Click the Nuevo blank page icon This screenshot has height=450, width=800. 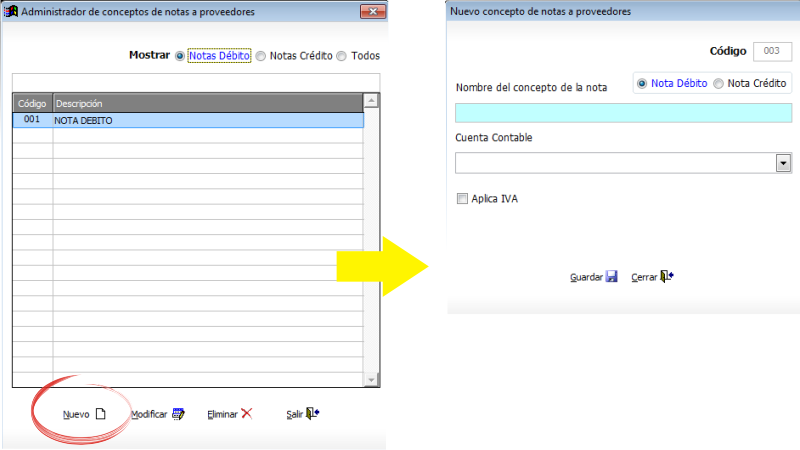click(x=101, y=414)
